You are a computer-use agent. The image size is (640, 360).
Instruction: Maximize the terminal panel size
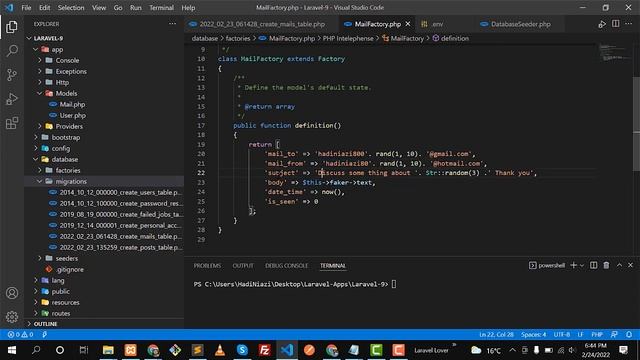(x=619, y=265)
